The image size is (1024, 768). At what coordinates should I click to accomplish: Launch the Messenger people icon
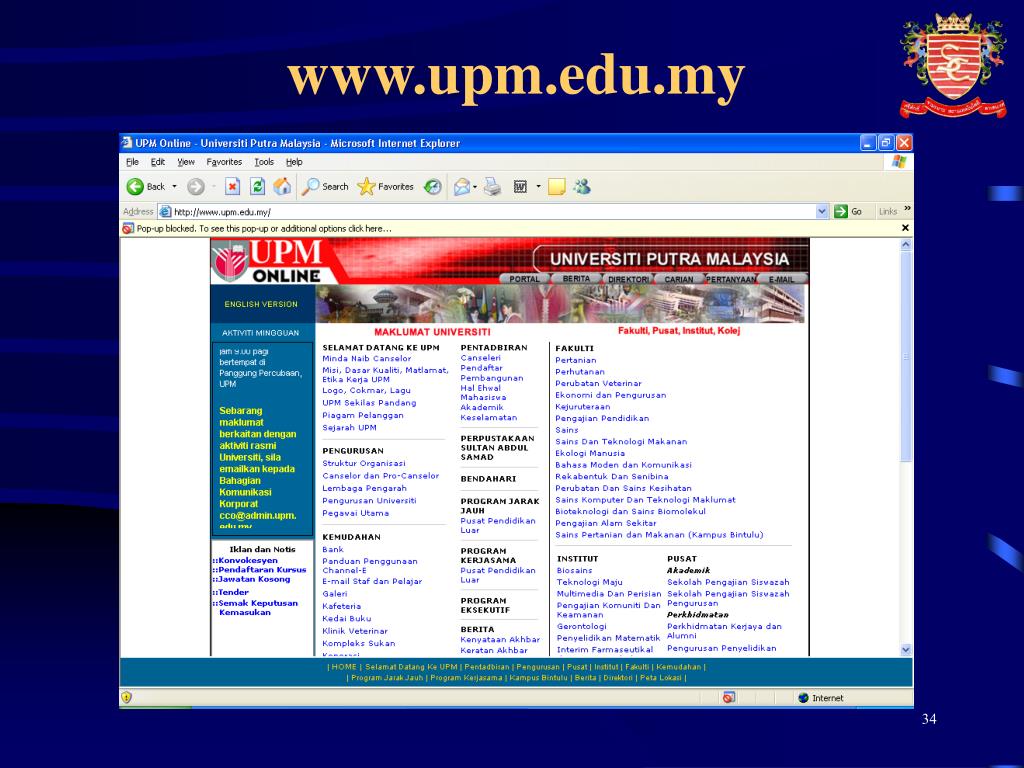[x=582, y=187]
